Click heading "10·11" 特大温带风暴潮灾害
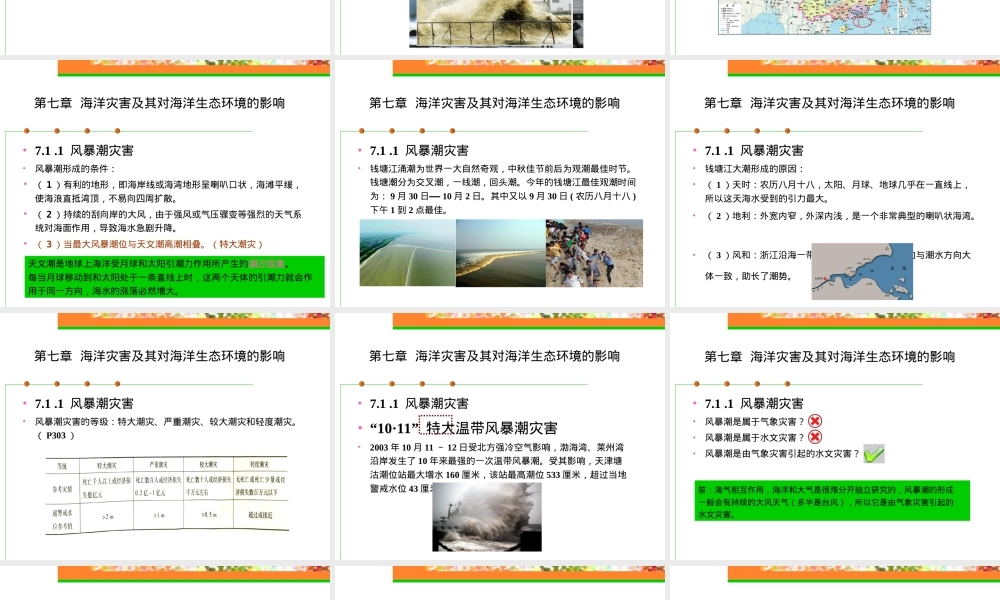Screen dimensions: 1000x600 click(464, 428)
